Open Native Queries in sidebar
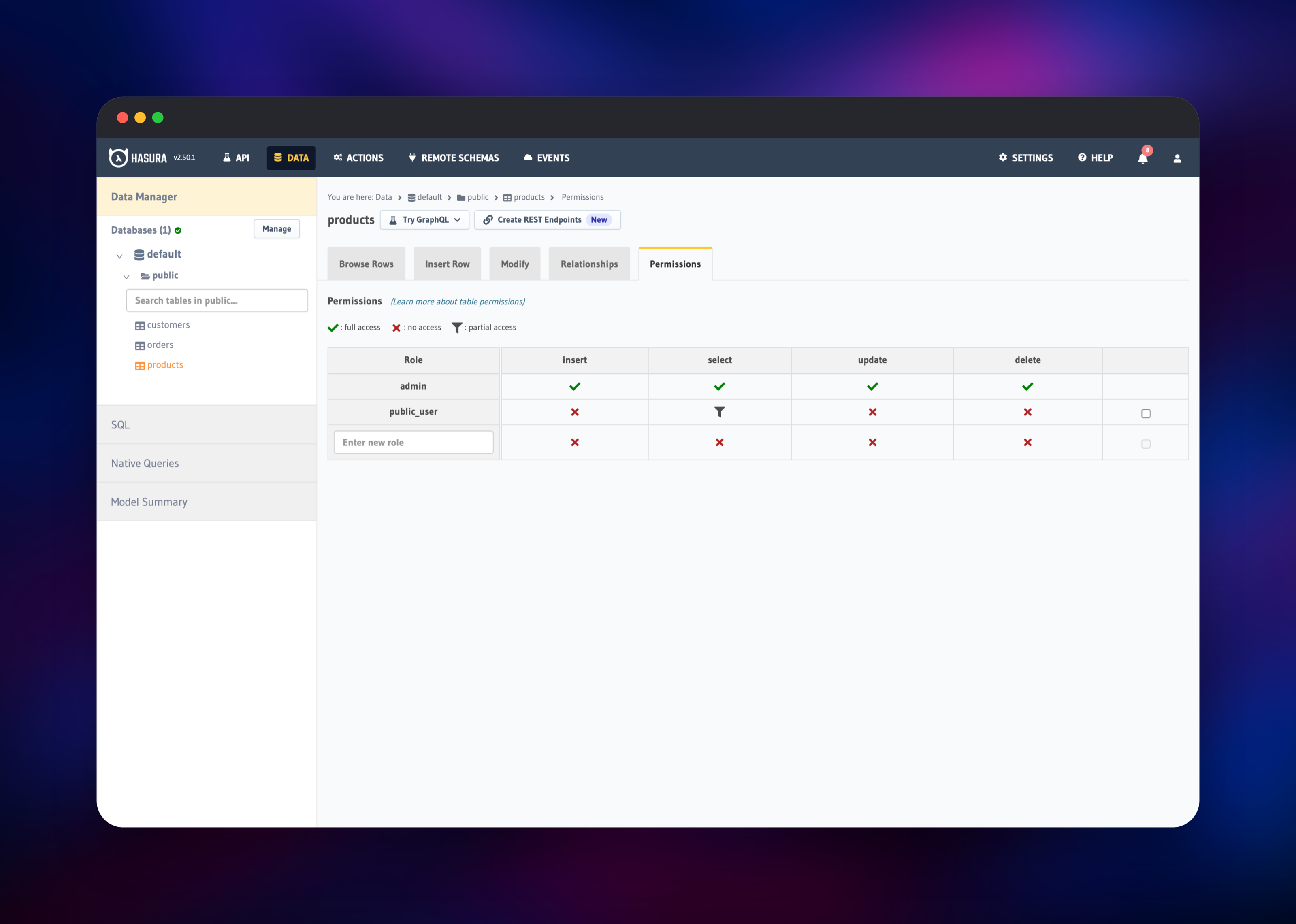Viewport: 1296px width, 924px height. pyautogui.click(x=207, y=463)
